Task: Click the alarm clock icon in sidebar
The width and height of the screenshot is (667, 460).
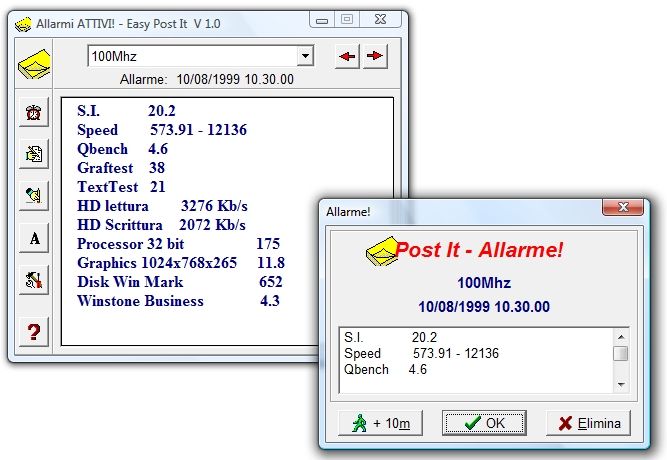Action: click(x=34, y=112)
